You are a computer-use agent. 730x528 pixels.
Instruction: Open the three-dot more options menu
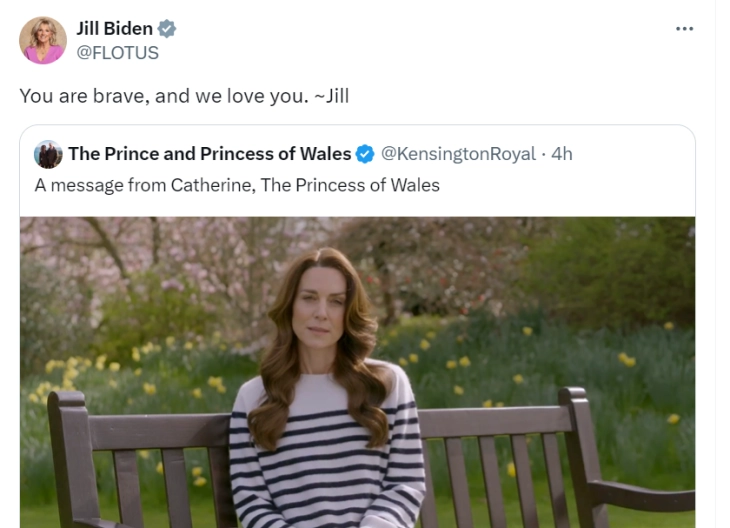[x=684, y=28]
